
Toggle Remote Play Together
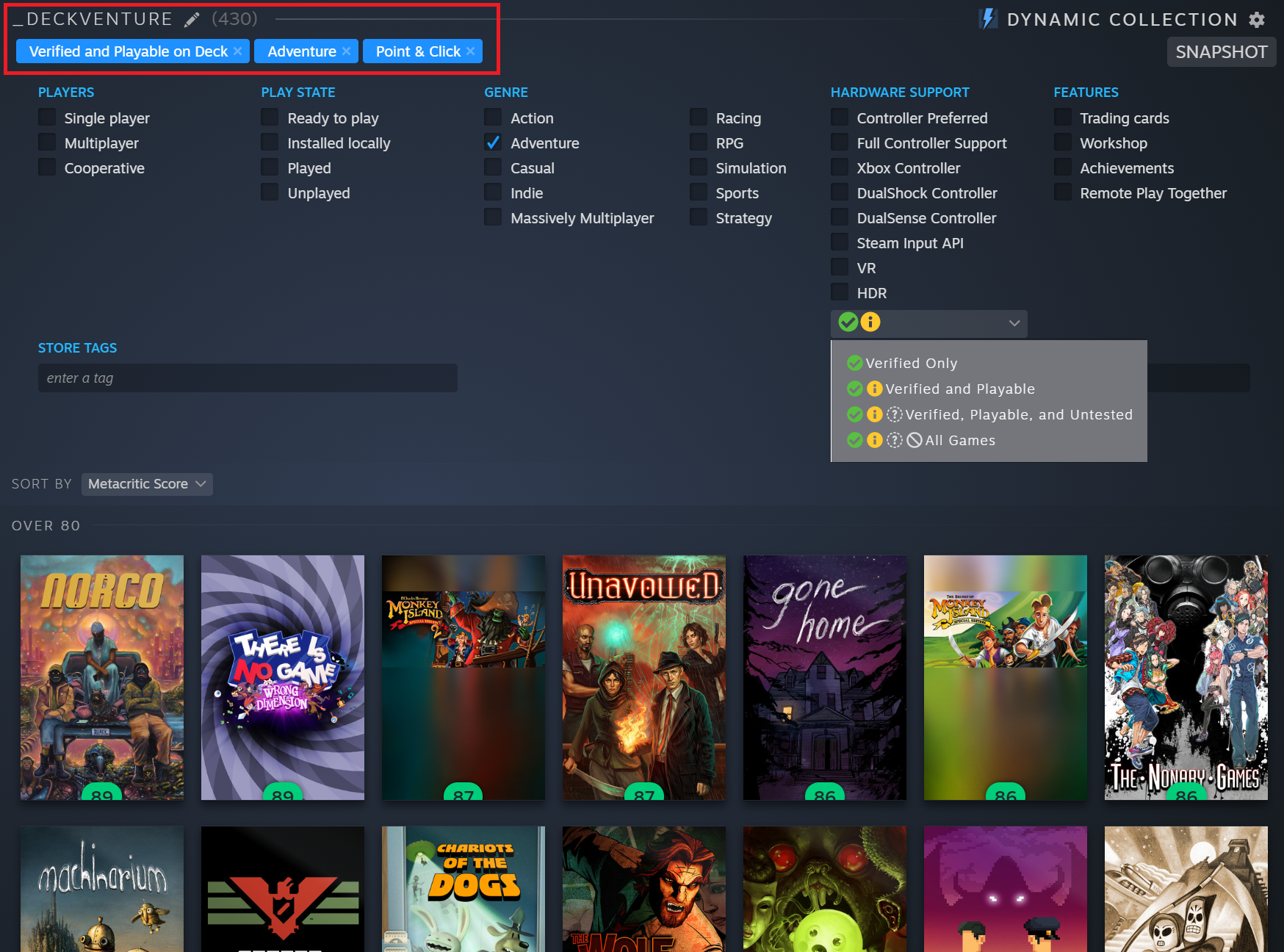1063,192
